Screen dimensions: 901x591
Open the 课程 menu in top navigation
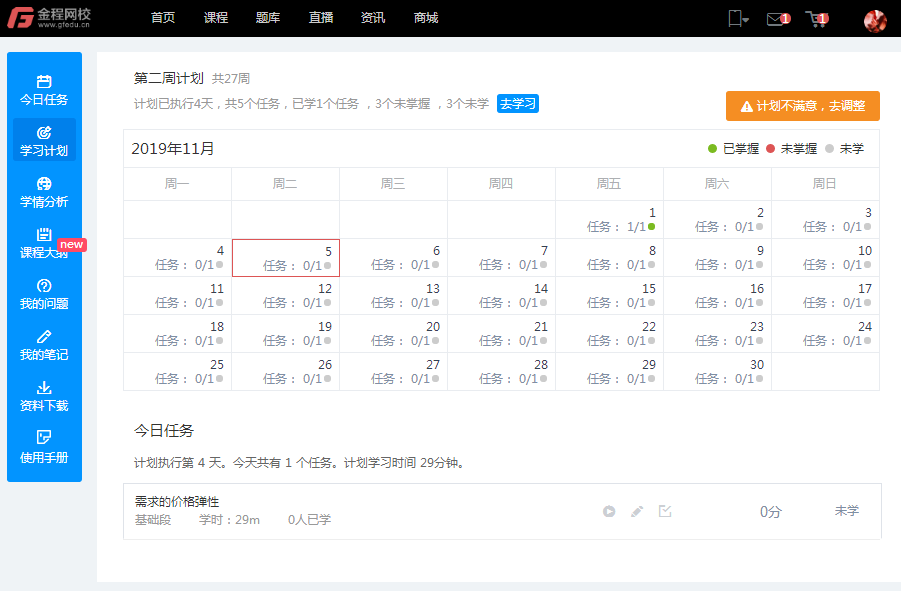pos(215,18)
